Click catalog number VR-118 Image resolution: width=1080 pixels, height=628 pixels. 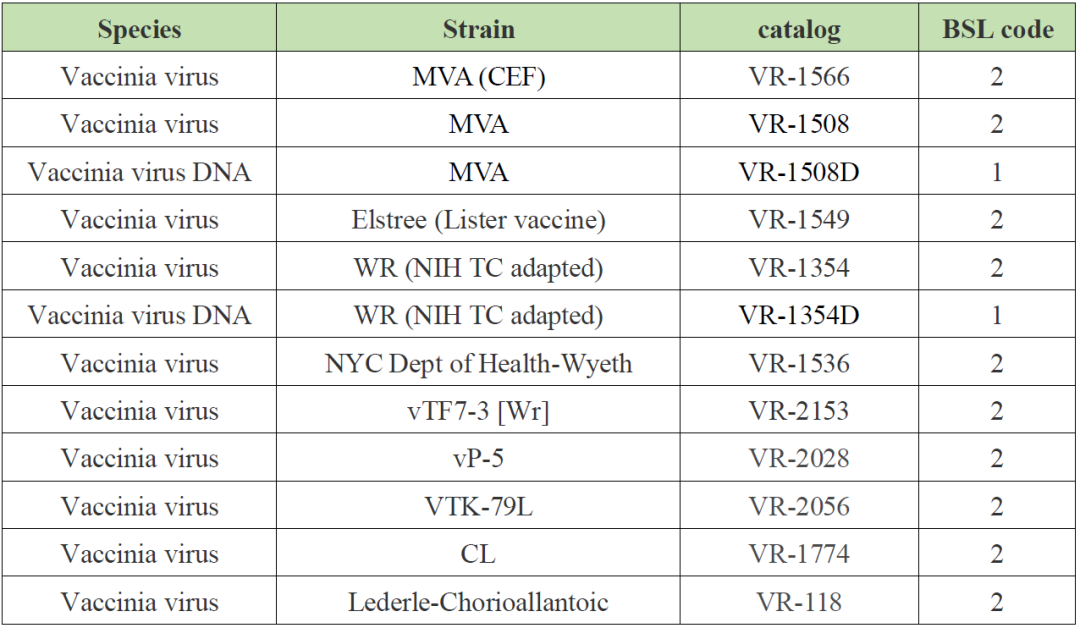coord(798,602)
